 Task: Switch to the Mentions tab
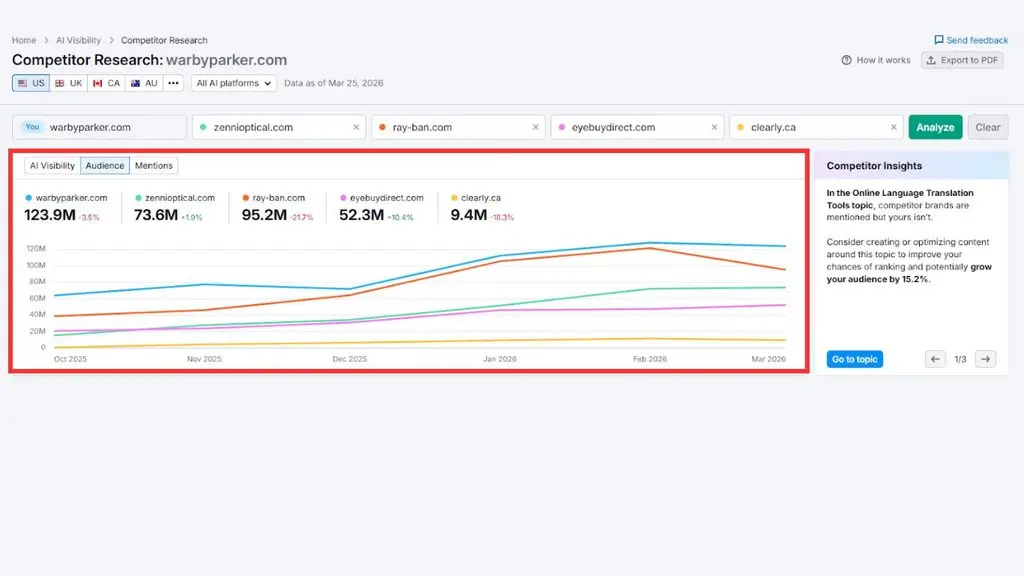[153, 166]
